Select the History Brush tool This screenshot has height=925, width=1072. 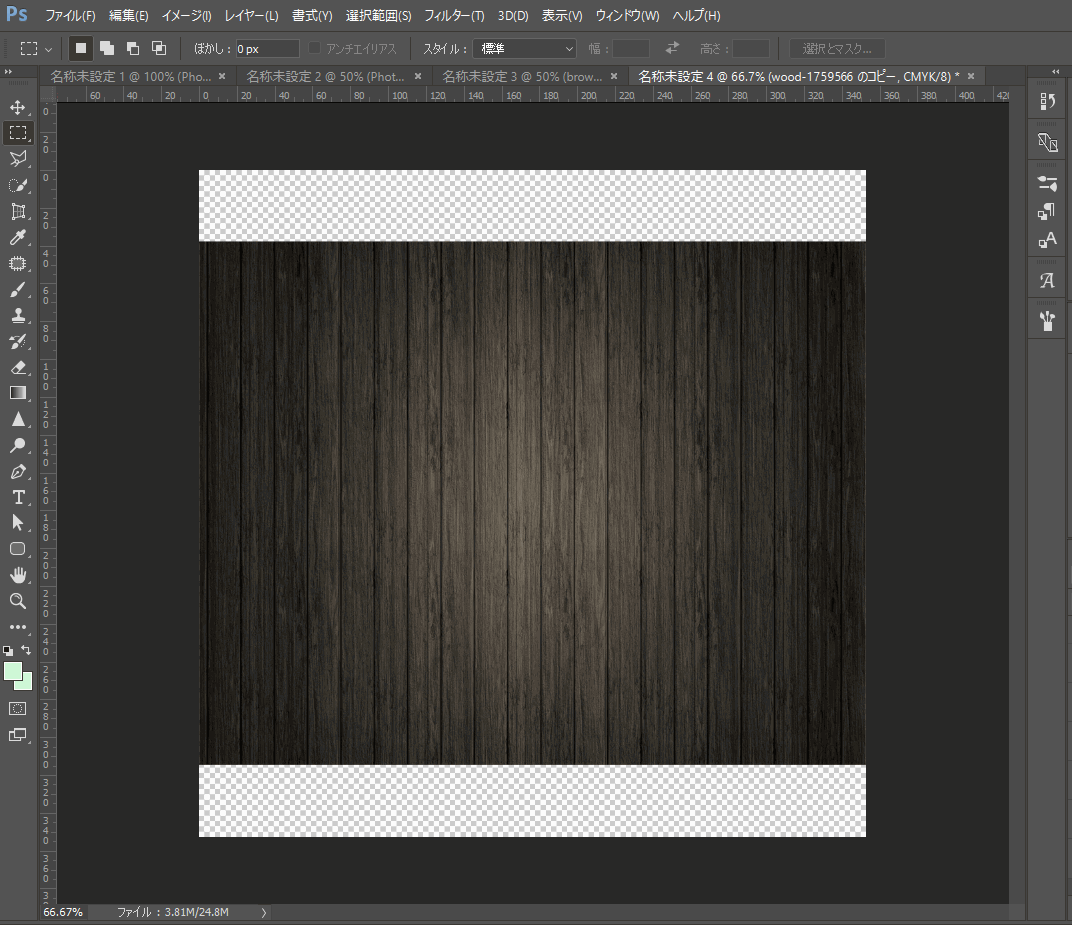click(x=18, y=341)
